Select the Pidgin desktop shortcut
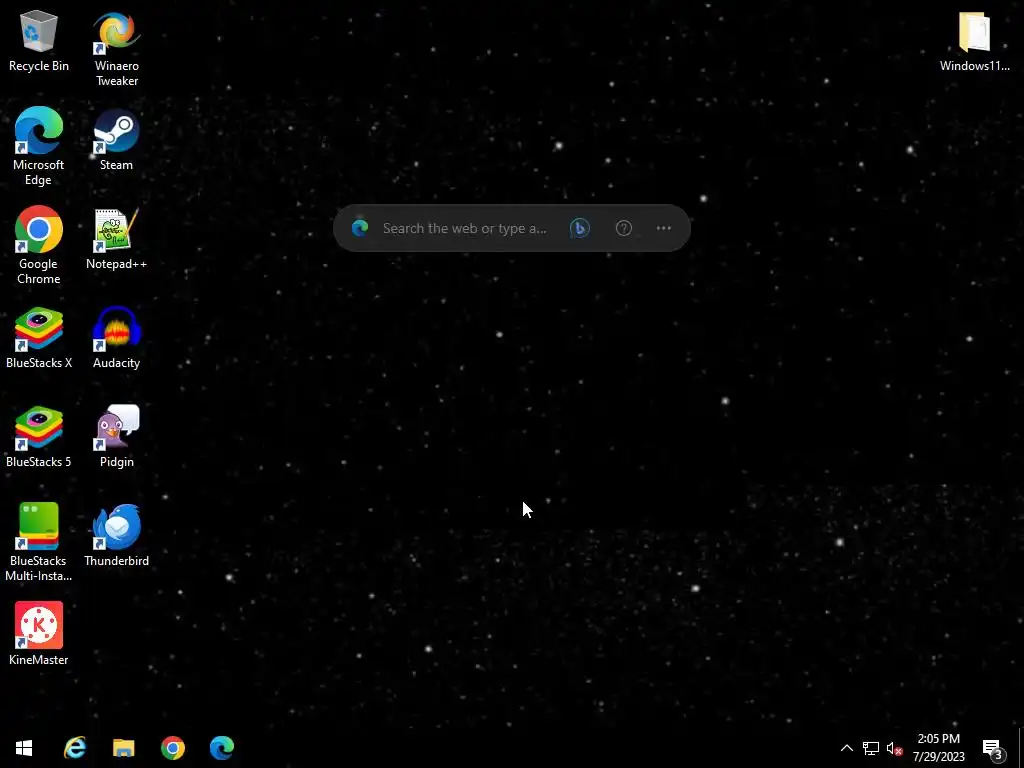Viewport: 1024px width, 768px height. tap(116, 438)
